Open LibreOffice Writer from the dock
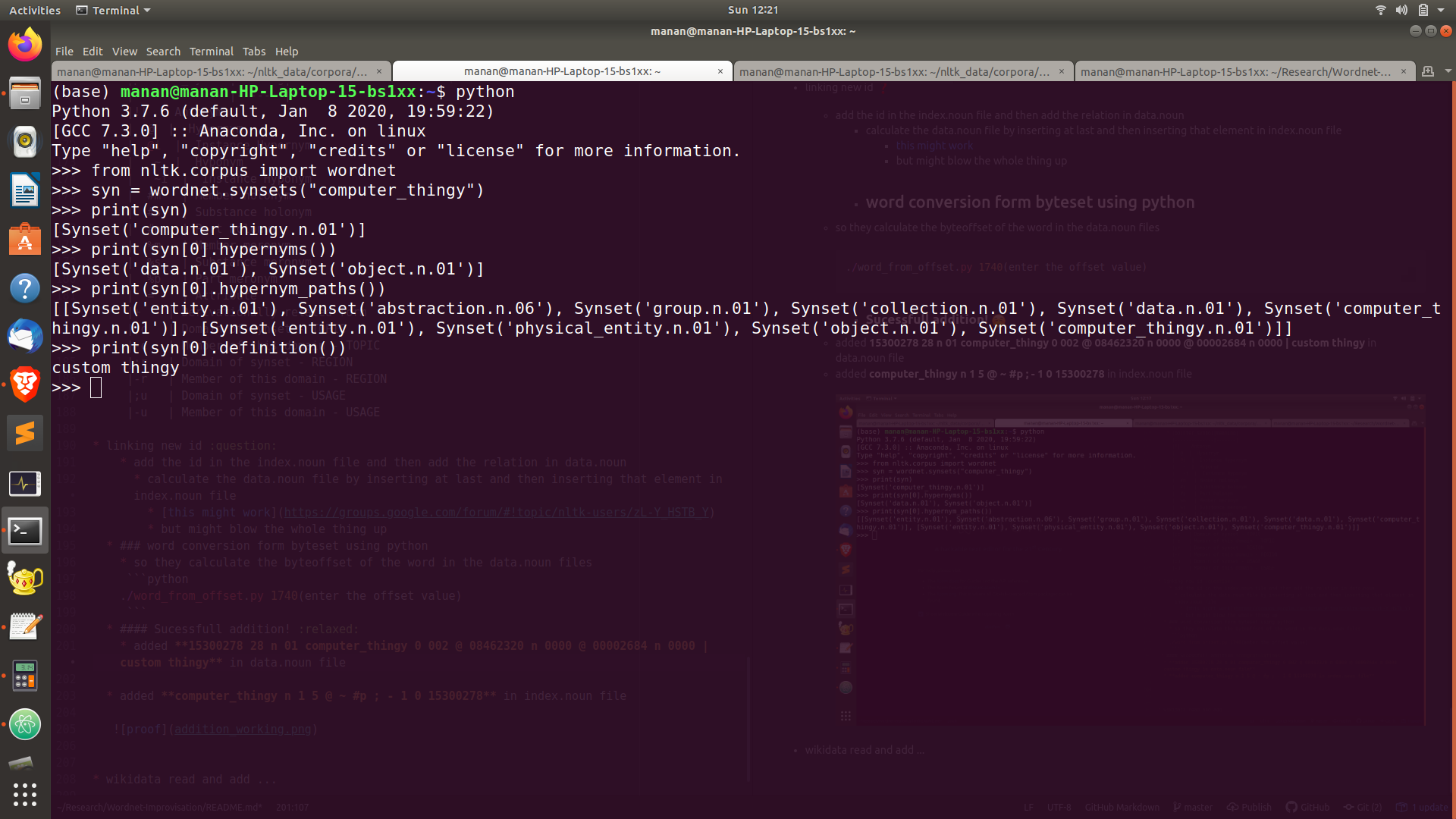The width and height of the screenshot is (1456, 819). (x=25, y=190)
